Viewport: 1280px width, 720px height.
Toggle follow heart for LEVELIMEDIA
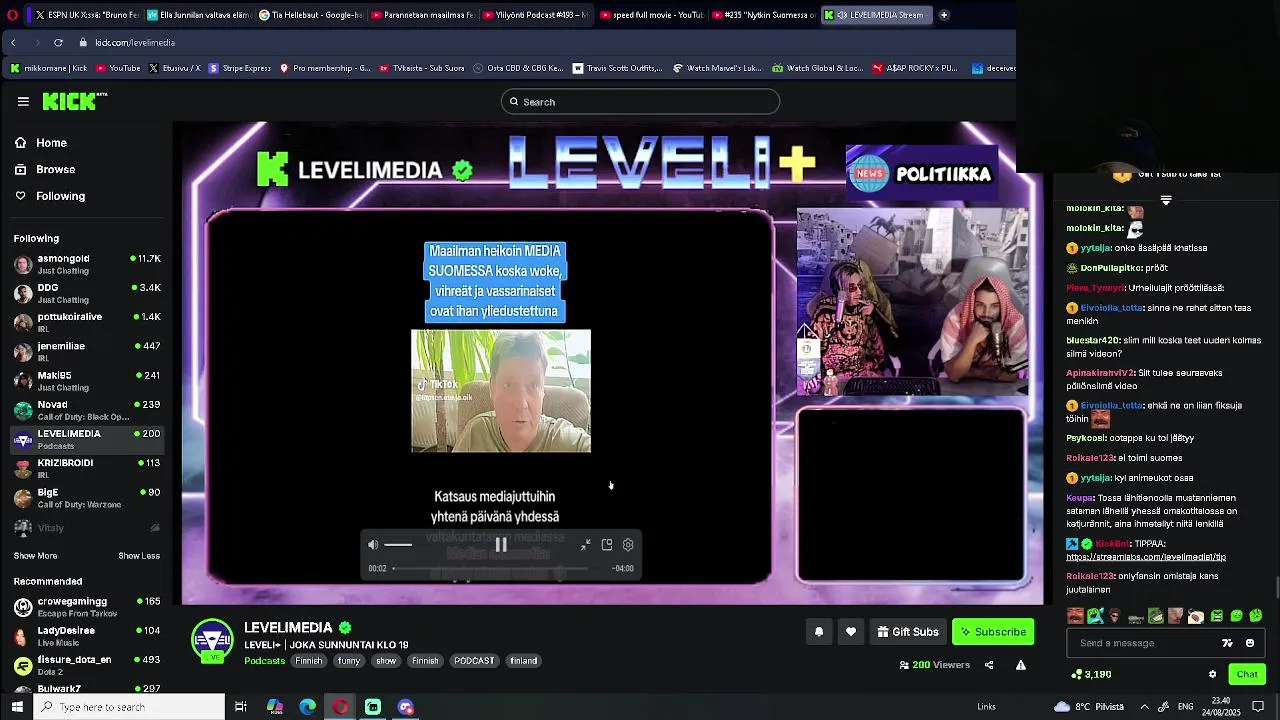tap(851, 632)
